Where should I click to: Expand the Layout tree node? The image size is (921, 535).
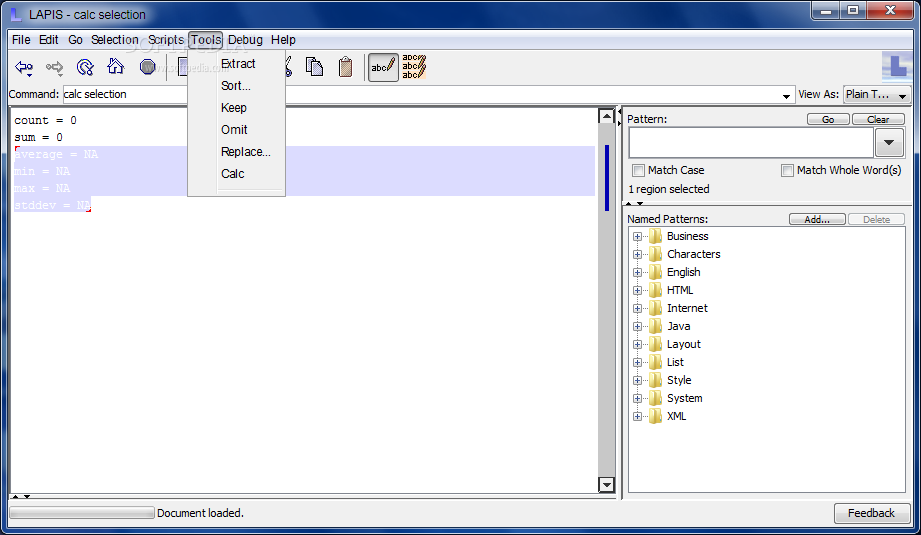point(637,345)
